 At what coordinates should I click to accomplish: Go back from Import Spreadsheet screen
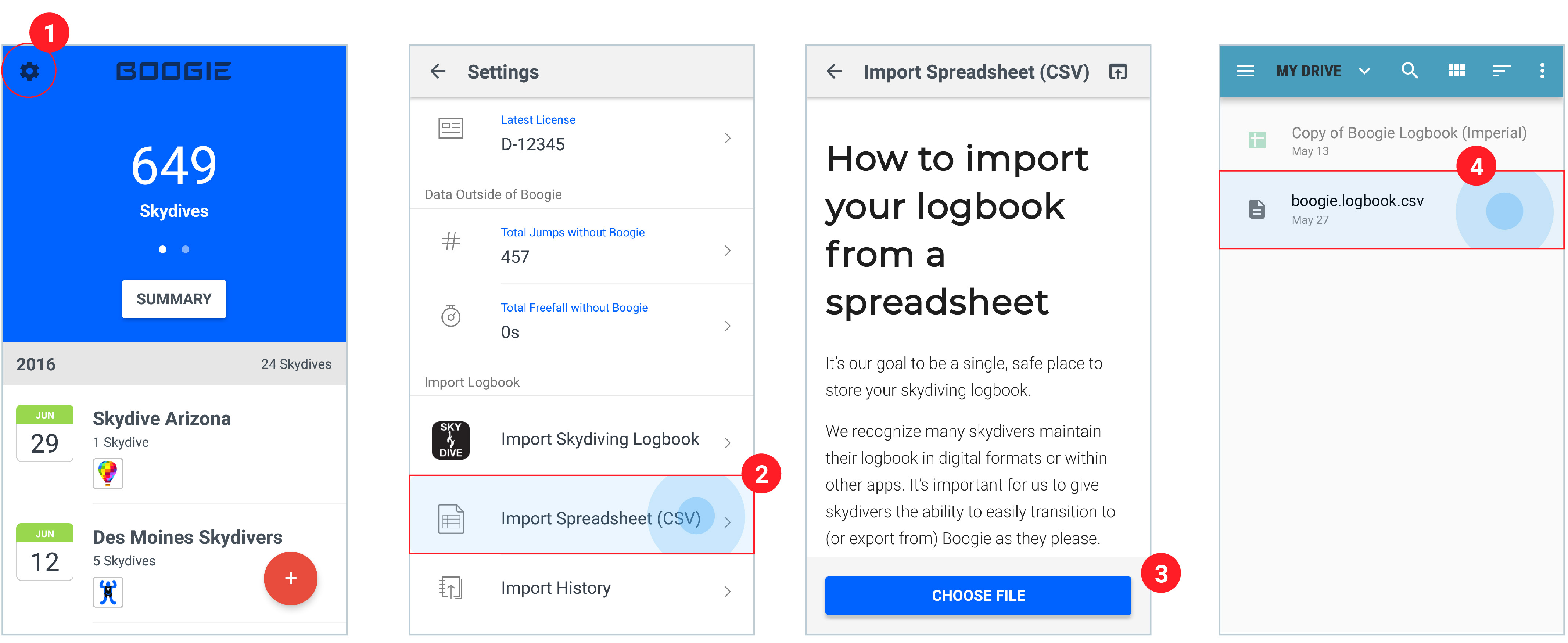pyautogui.click(x=834, y=71)
